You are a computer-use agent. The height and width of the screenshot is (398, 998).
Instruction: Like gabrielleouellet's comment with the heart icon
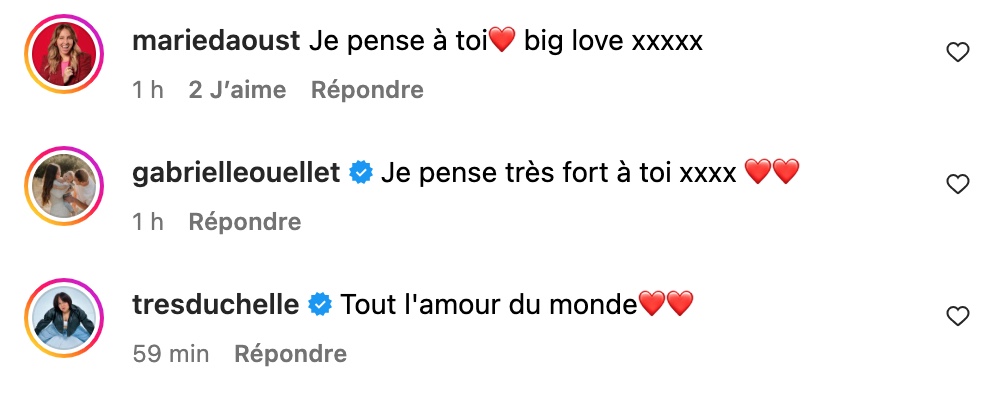(957, 185)
